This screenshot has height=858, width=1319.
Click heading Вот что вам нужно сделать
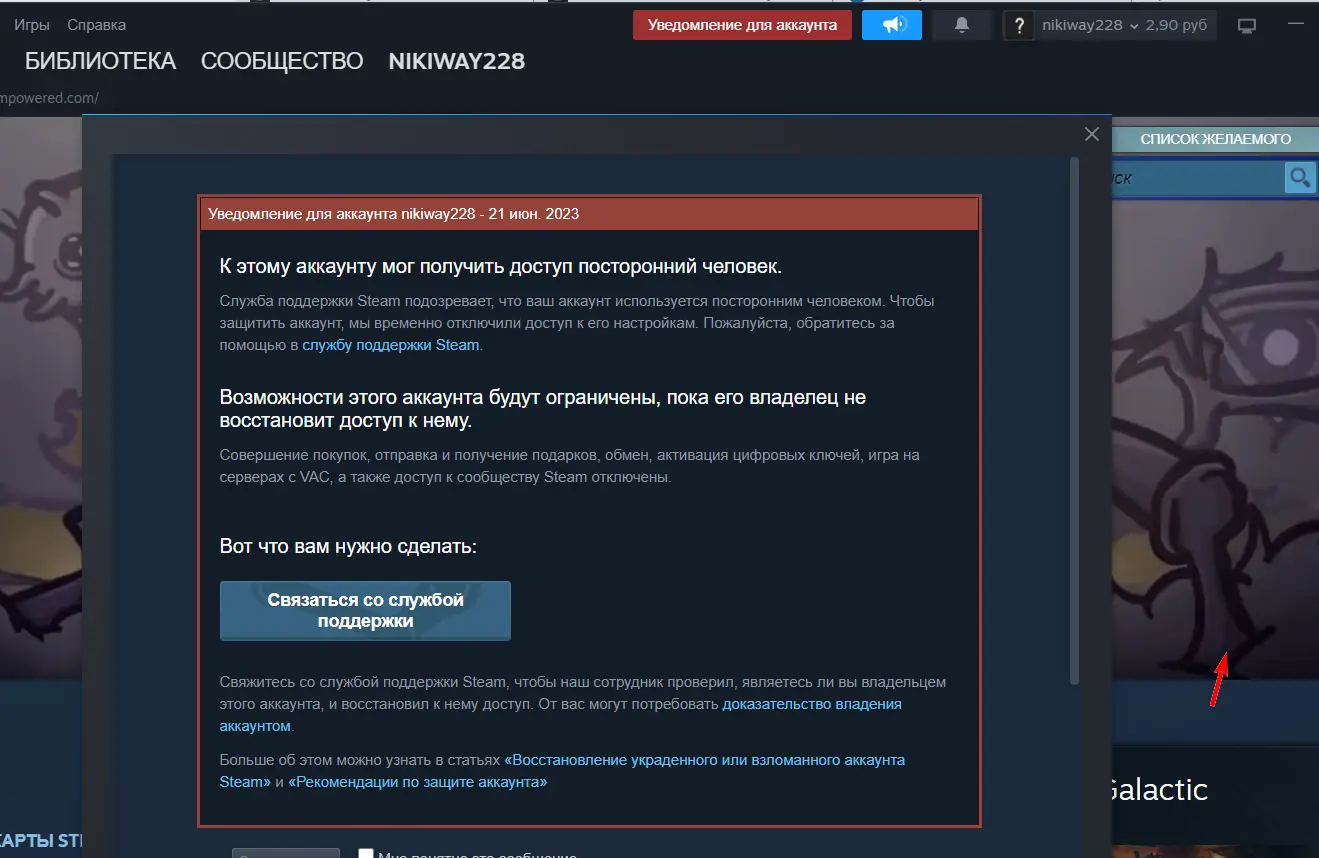[348, 547]
